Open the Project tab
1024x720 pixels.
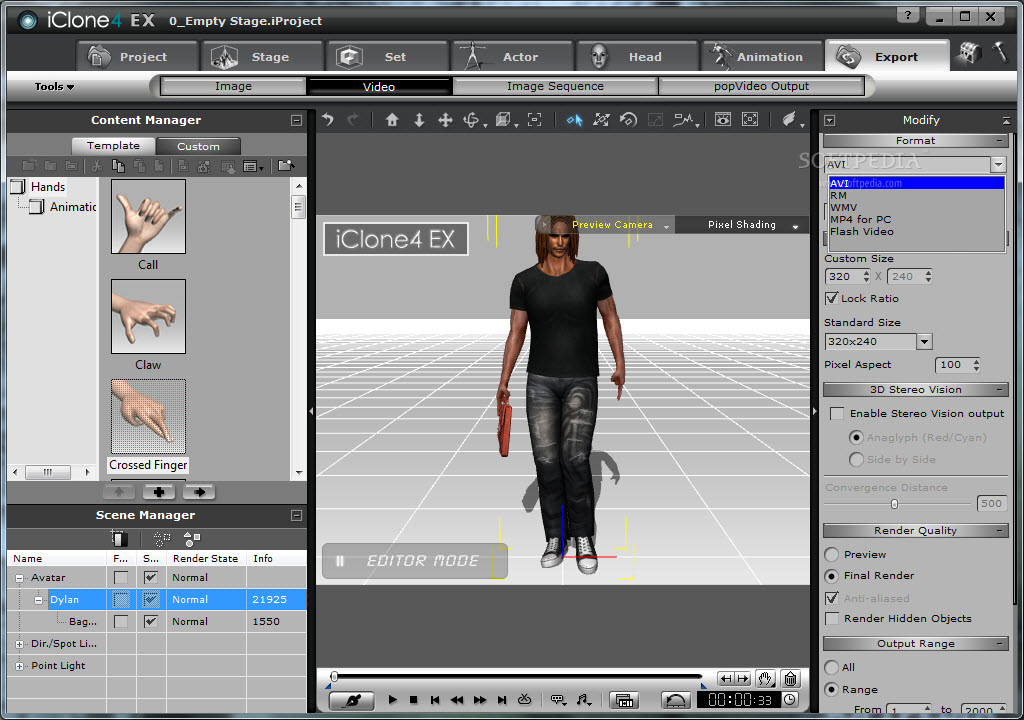(136, 57)
